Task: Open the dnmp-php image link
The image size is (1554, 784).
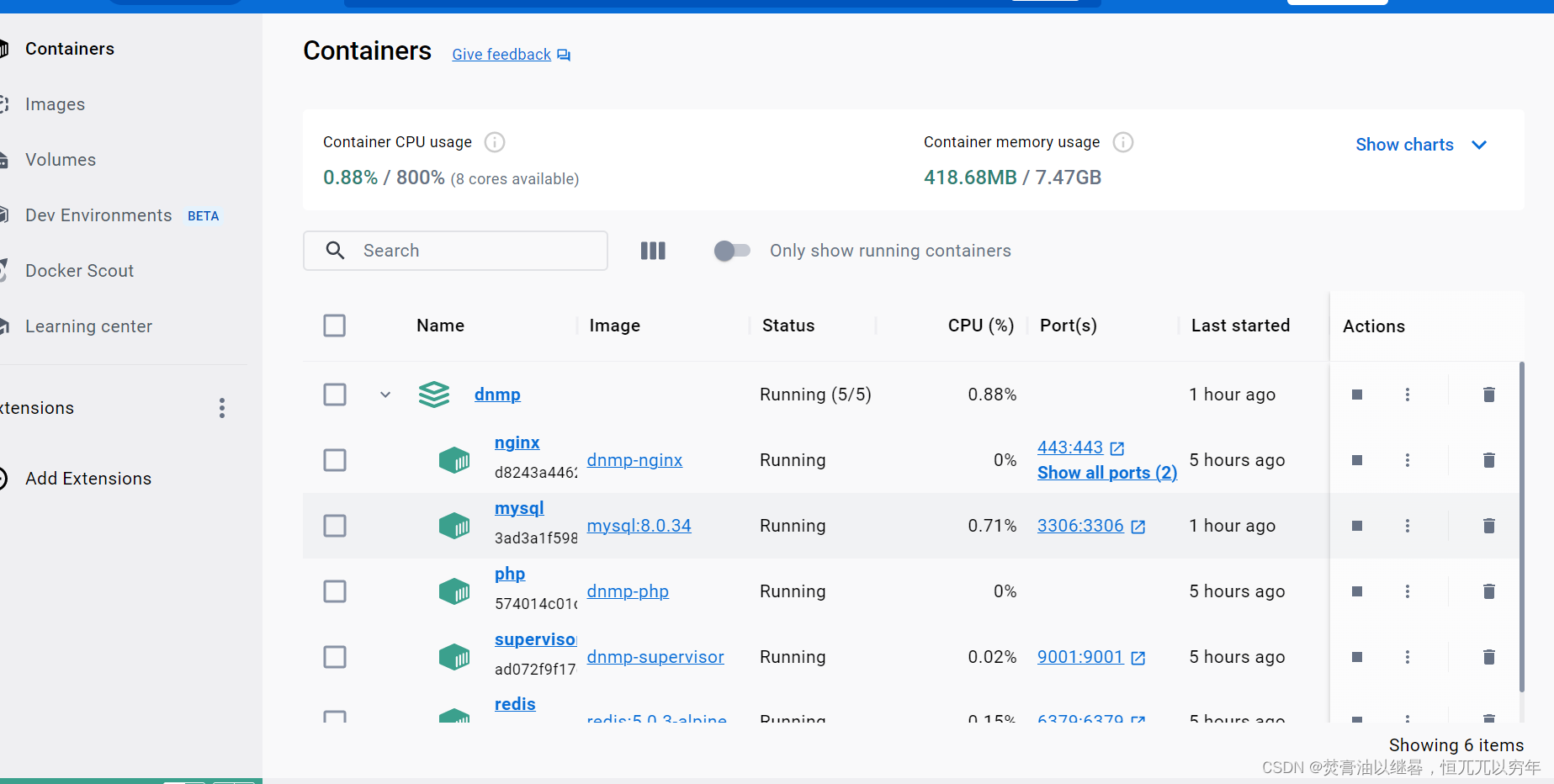Action: (x=628, y=591)
